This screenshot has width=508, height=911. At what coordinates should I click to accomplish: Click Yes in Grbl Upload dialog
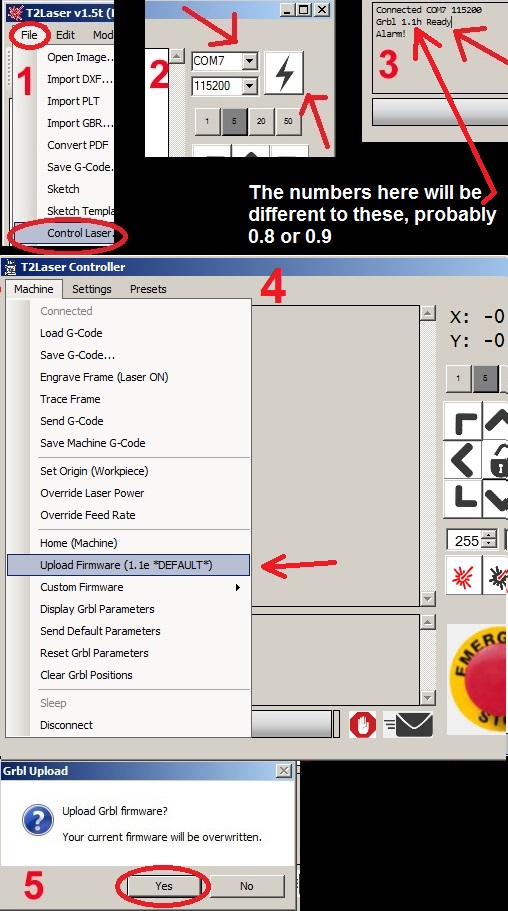(164, 885)
